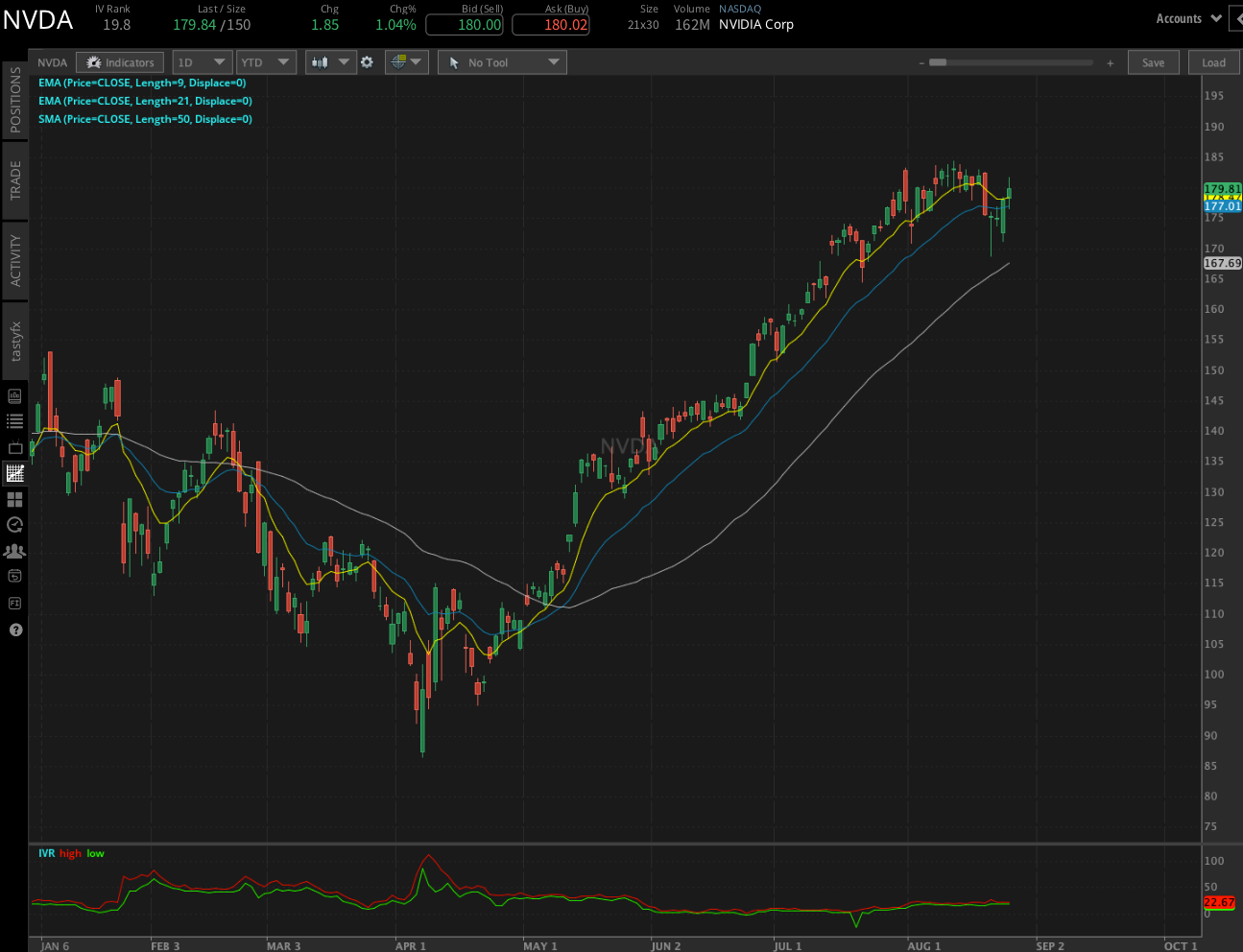This screenshot has height=952, width=1243.
Task: Click the help question mark icon
Action: pos(14,630)
